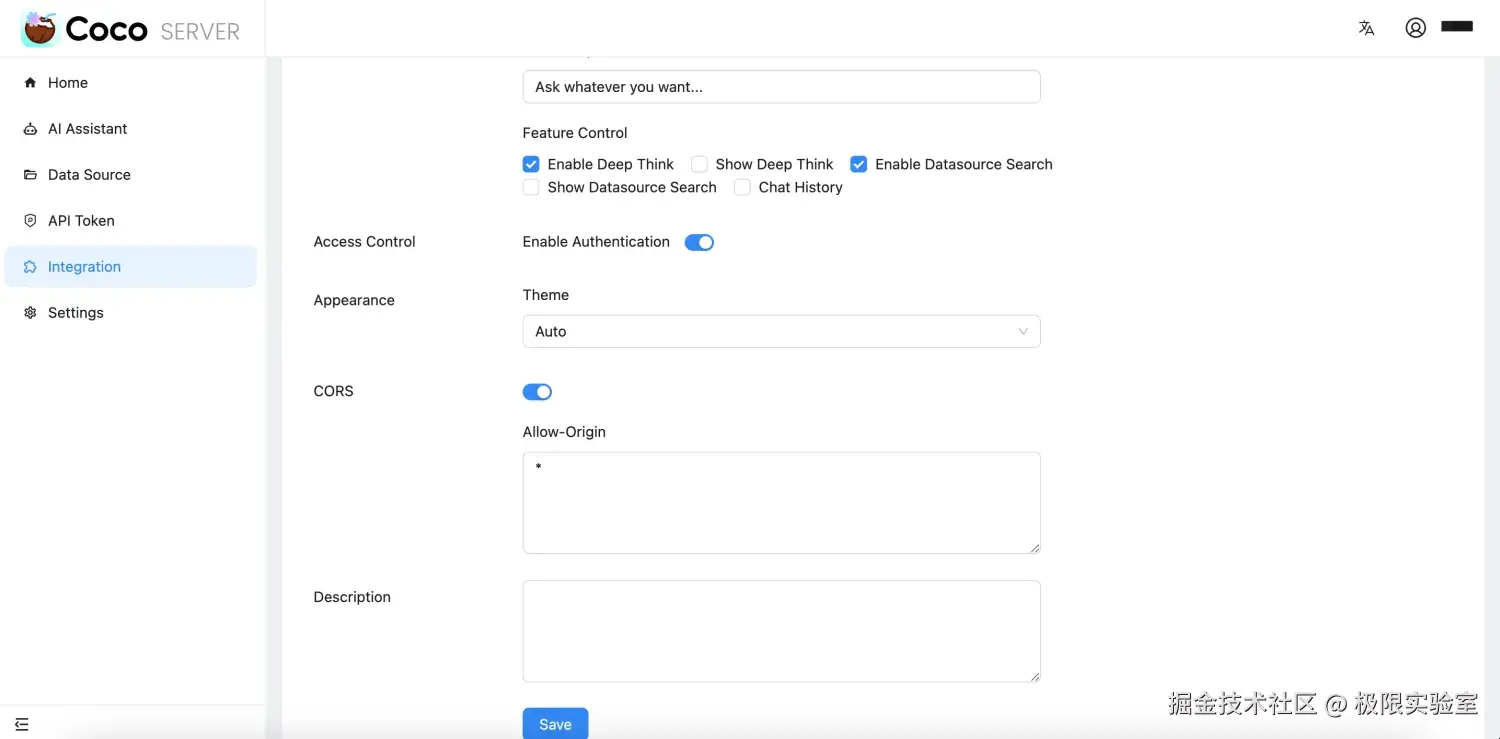Click the user account avatar icon
The width and height of the screenshot is (1500, 739).
point(1415,28)
